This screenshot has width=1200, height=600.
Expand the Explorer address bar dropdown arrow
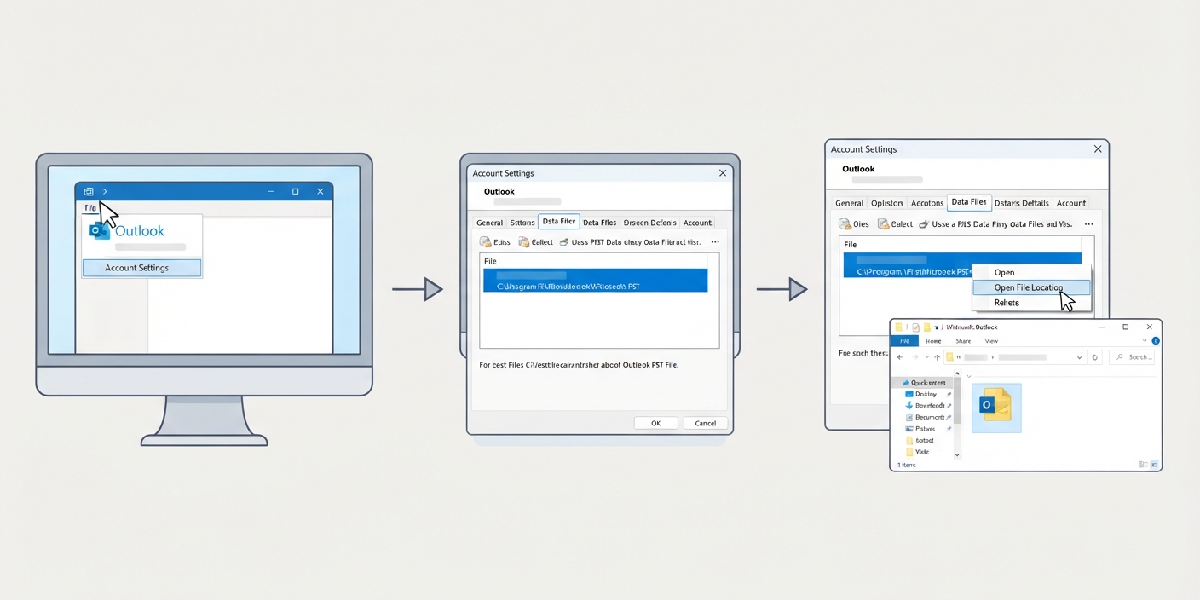(1079, 357)
